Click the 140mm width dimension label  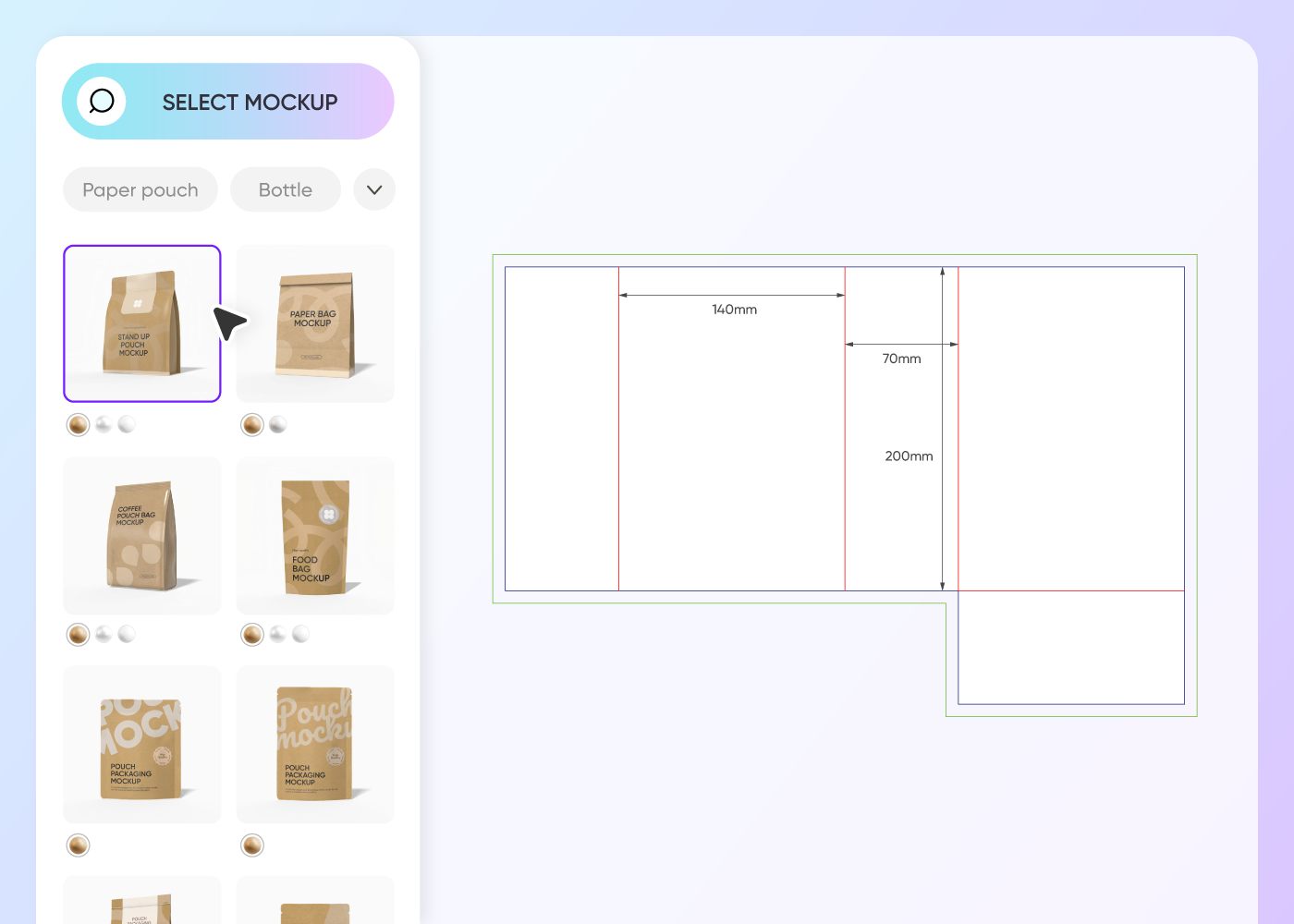coord(733,310)
